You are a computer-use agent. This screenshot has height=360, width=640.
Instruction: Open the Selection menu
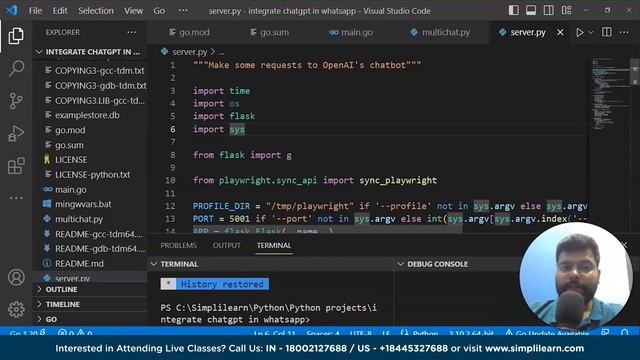pyautogui.click(x=96, y=11)
